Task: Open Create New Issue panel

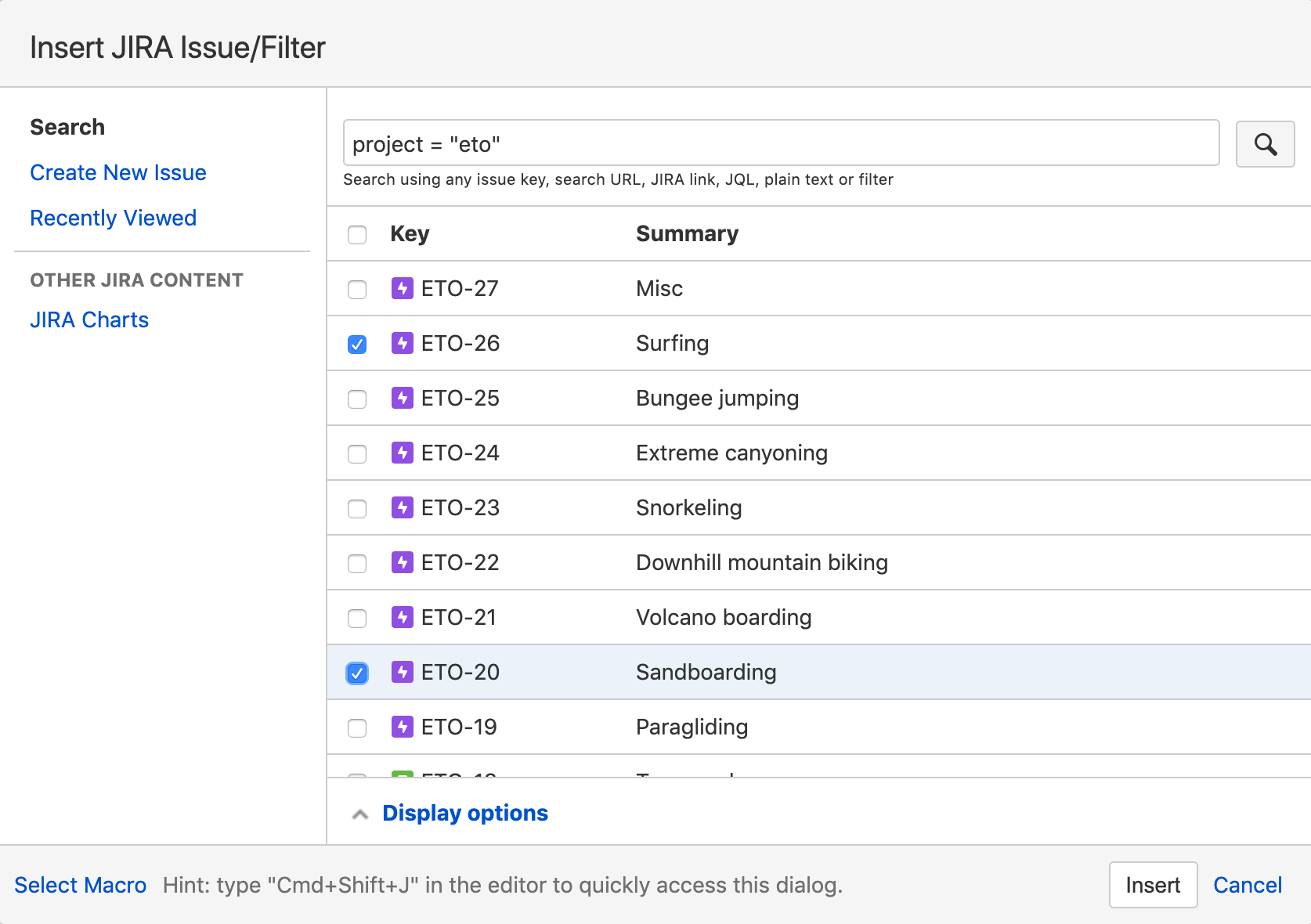Action: [118, 172]
